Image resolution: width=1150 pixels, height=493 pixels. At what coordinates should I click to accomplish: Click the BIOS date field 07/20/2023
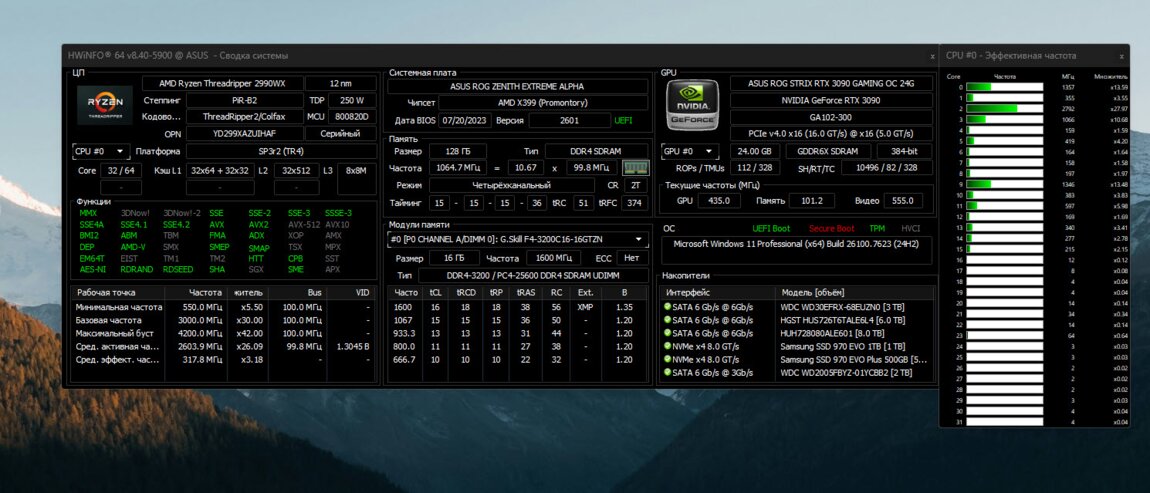[465, 120]
